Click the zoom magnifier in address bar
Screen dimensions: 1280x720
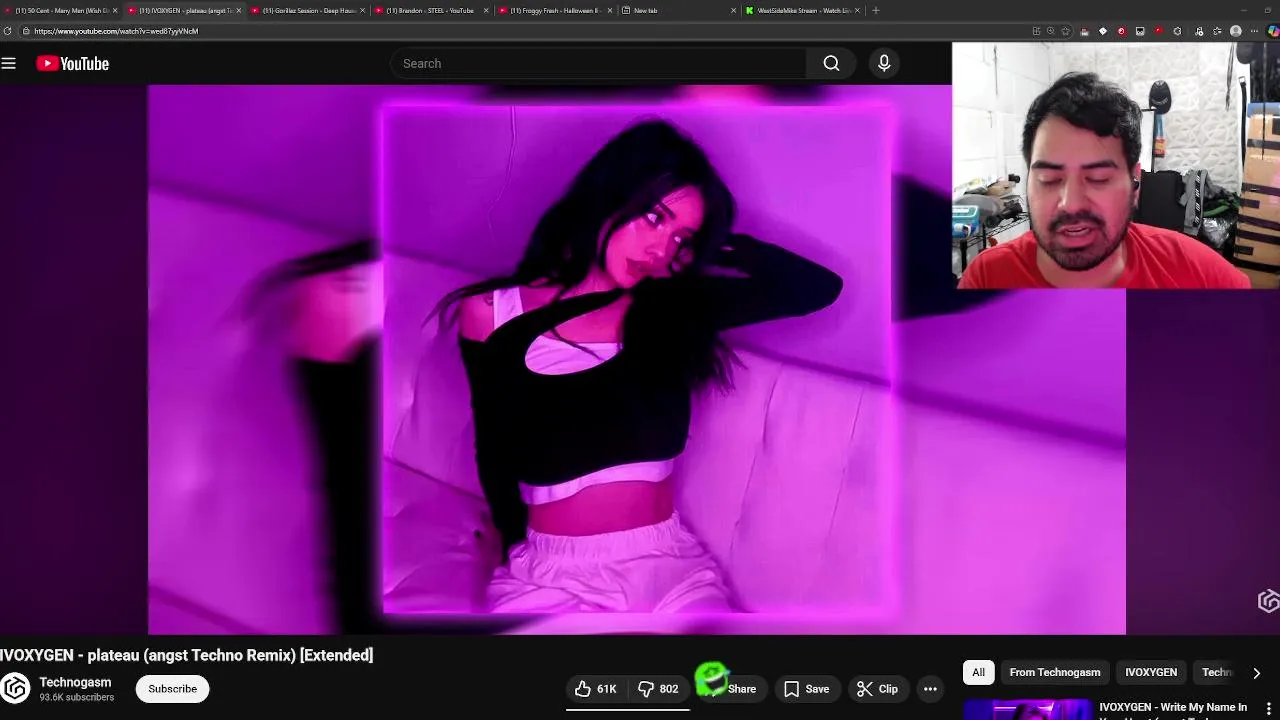point(1050,31)
